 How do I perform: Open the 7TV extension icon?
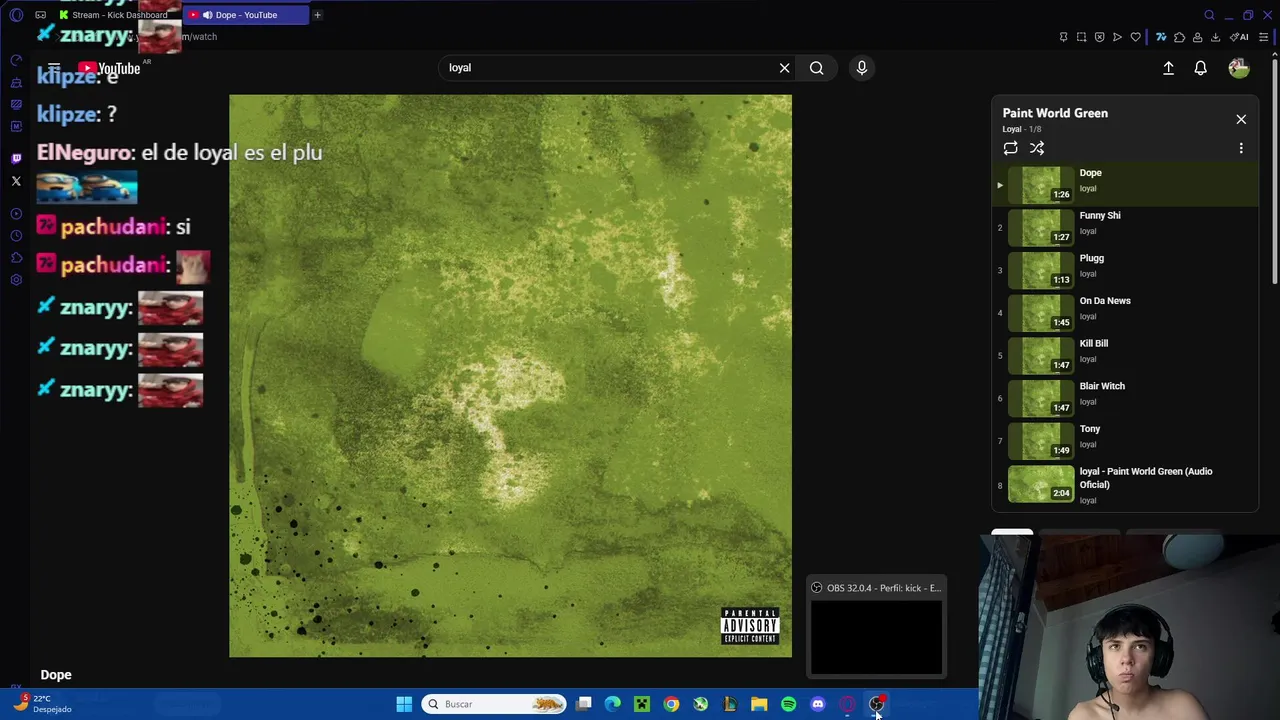tap(1161, 37)
